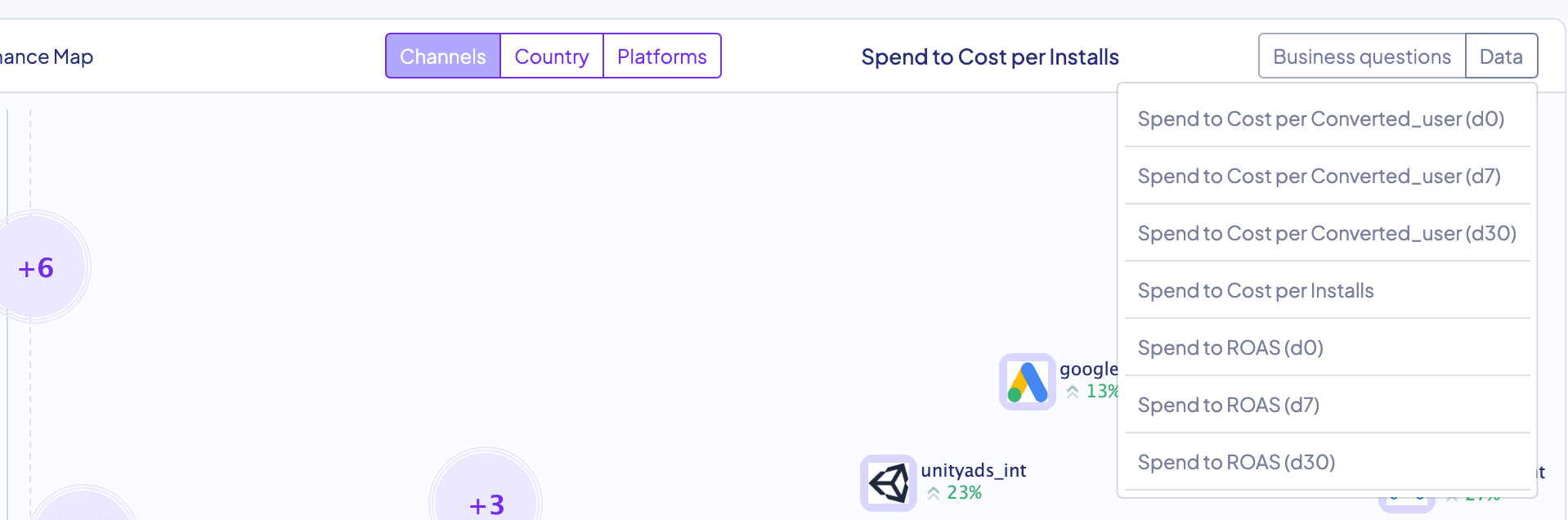
Task: Click the upward trend arrow beside 13%
Action: (1073, 392)
